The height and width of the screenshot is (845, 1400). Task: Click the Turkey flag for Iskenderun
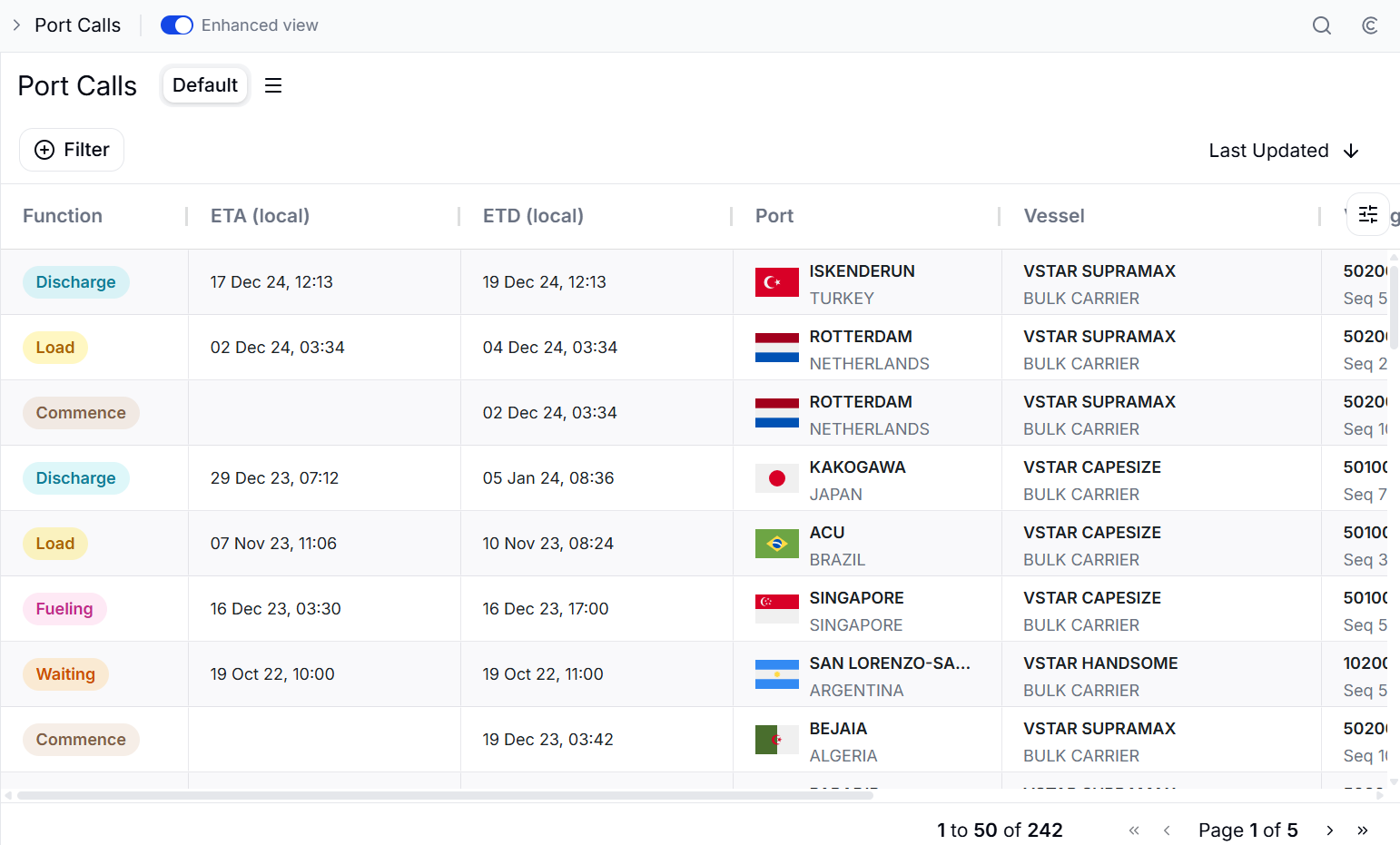(777, 282)
